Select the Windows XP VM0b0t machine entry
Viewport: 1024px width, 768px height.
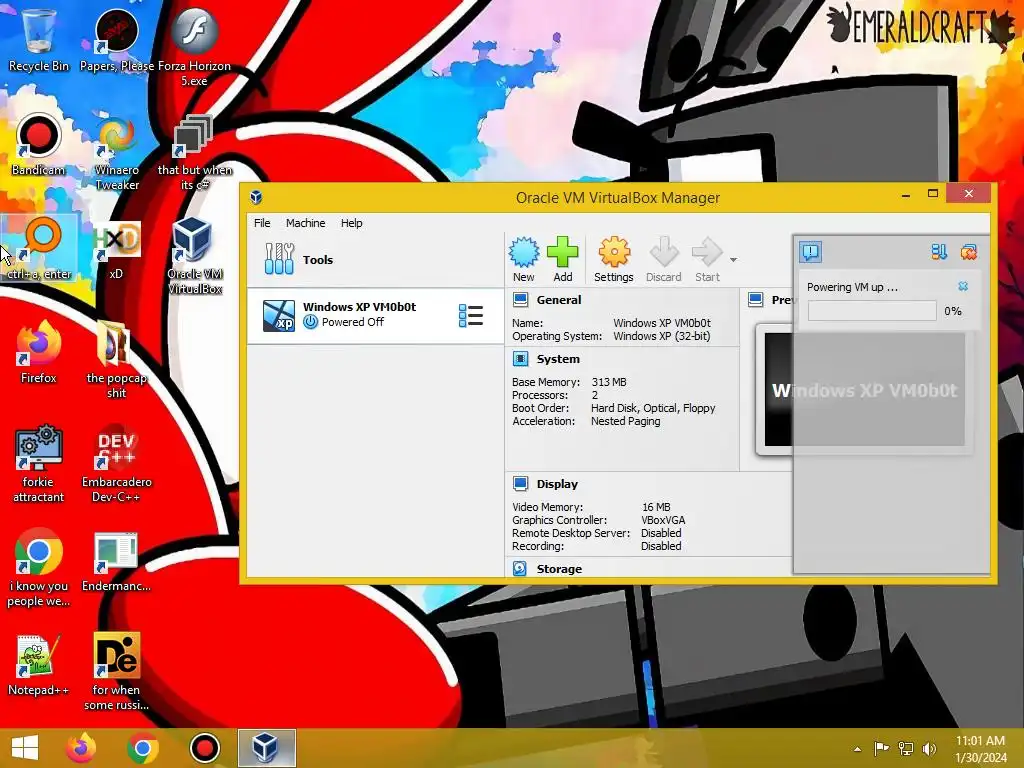[375, 315]
